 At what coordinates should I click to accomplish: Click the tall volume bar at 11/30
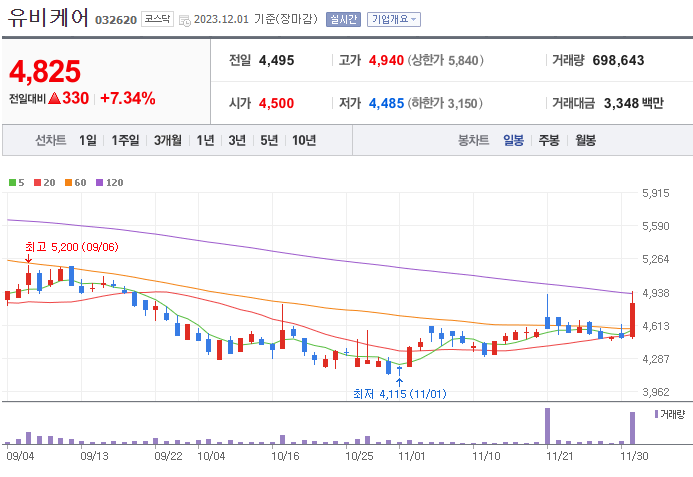[x=632, y=428]
